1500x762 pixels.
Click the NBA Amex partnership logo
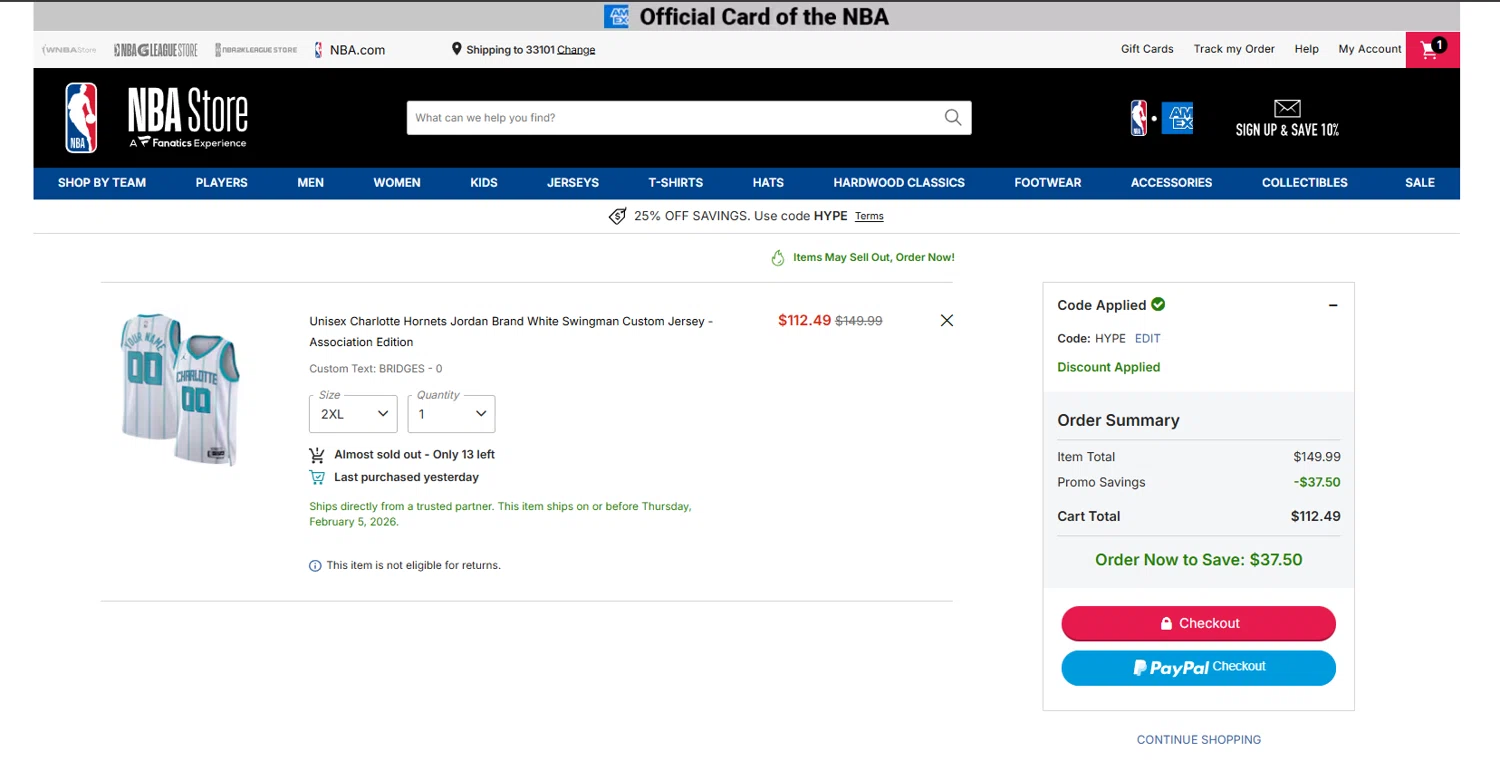click(x=1161, y=118)
